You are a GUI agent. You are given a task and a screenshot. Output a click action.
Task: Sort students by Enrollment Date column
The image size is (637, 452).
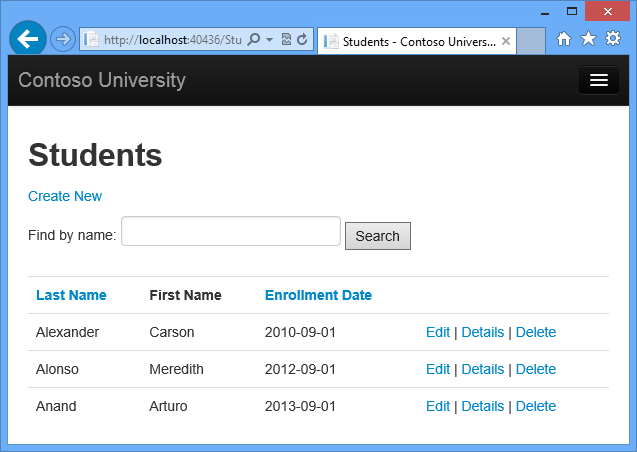(x=318, y=295)
